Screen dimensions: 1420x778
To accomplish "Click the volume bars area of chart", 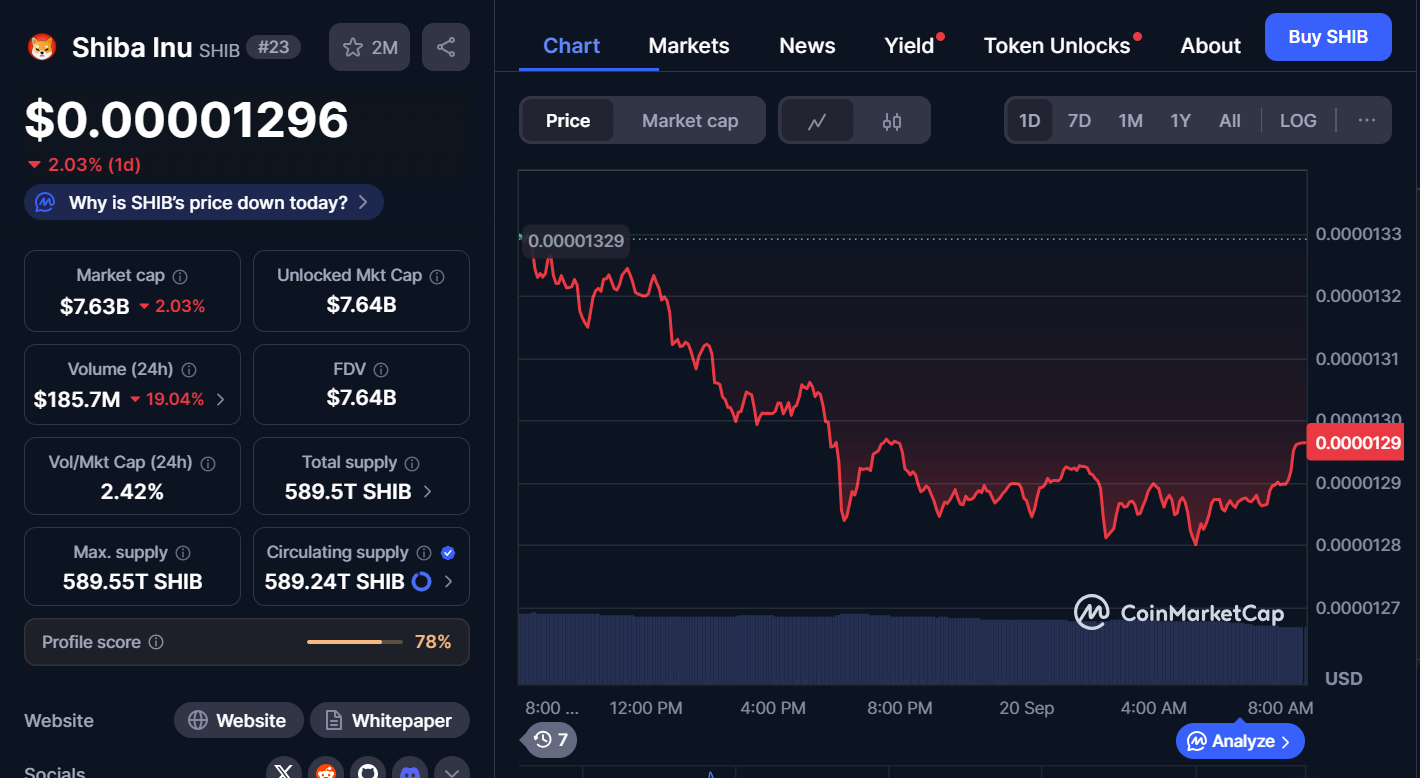I will (912, 649).
